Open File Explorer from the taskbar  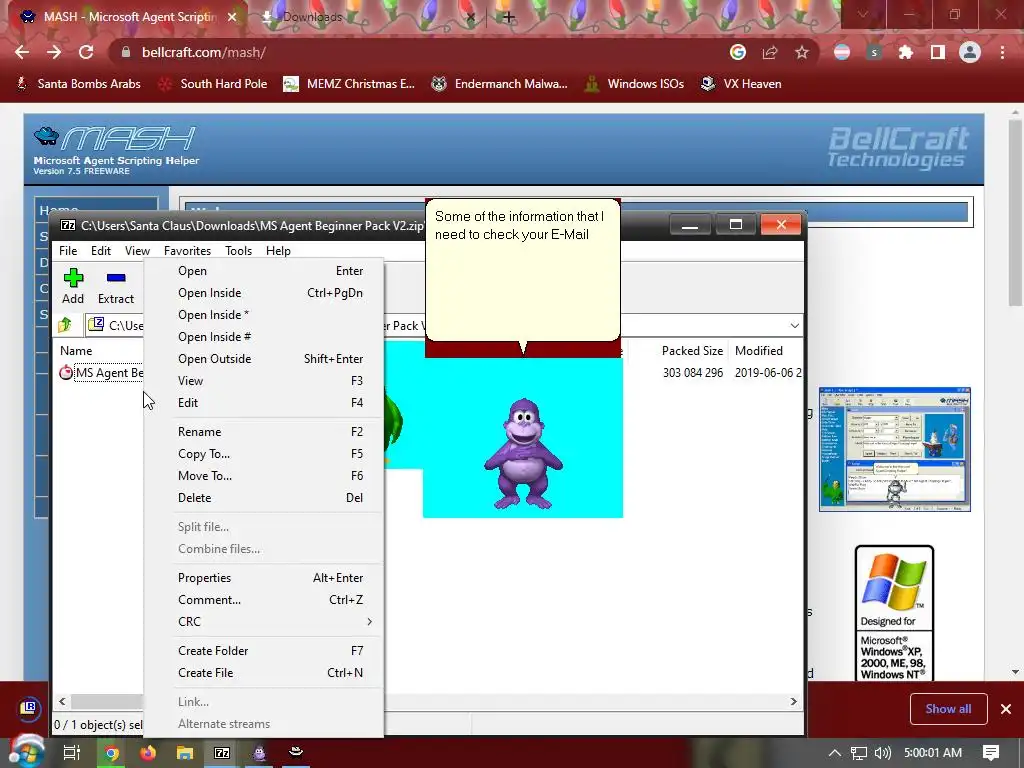[185, 753]
